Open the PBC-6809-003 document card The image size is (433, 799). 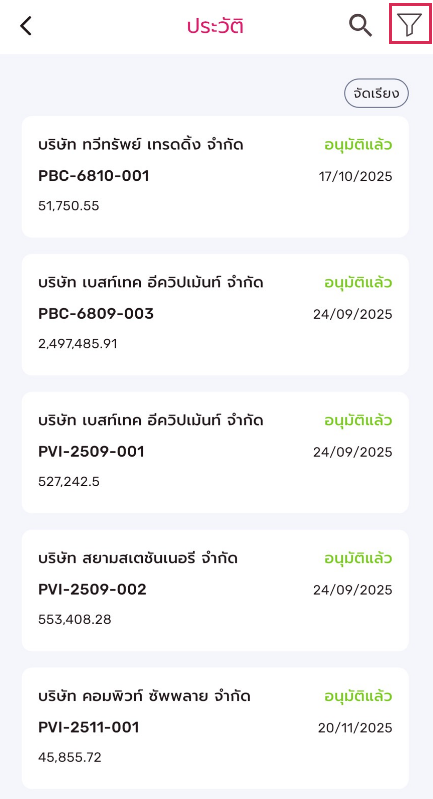[215, 314]
